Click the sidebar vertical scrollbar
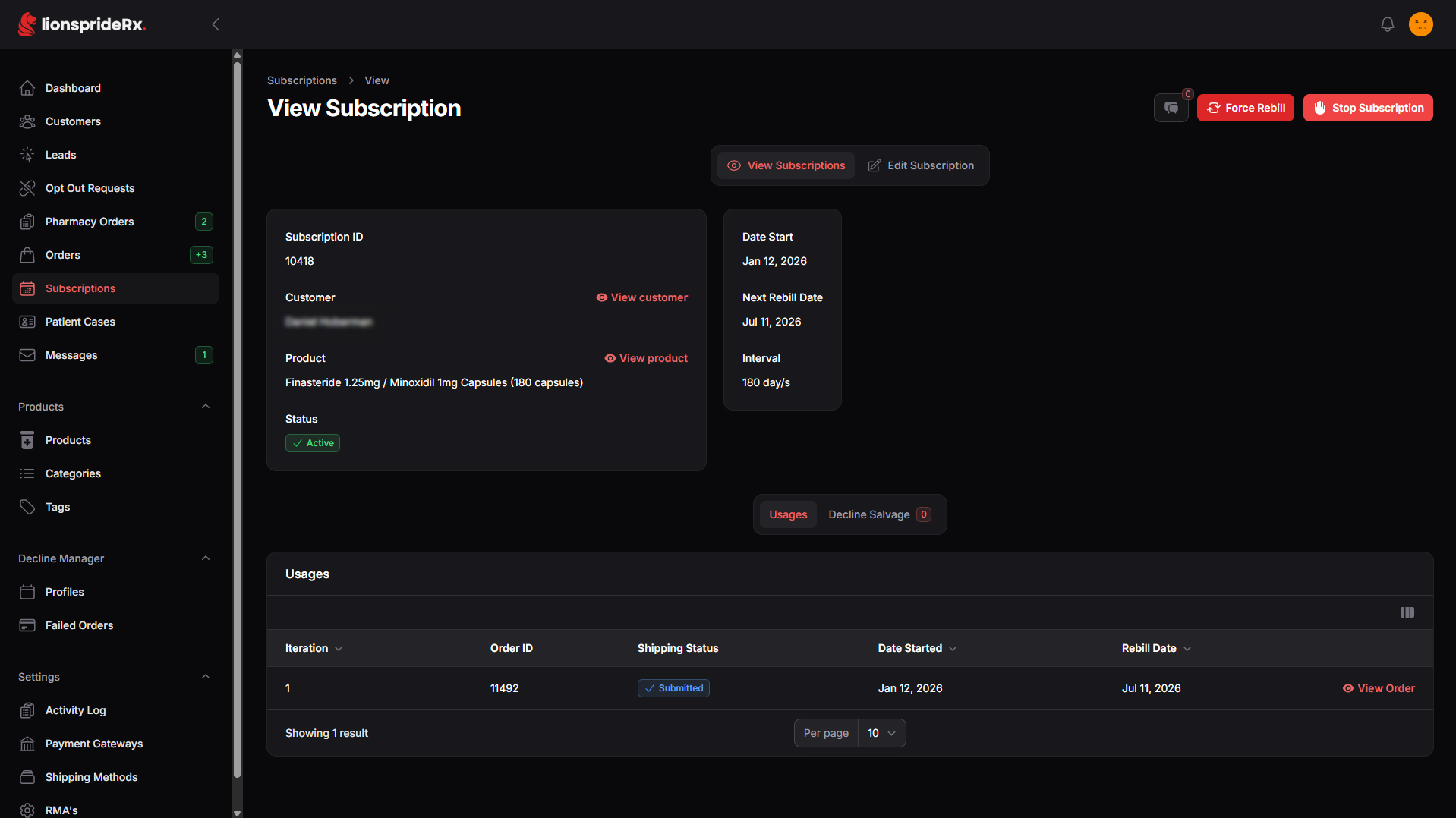1456x818 pixels. click(x=237, y=417)
